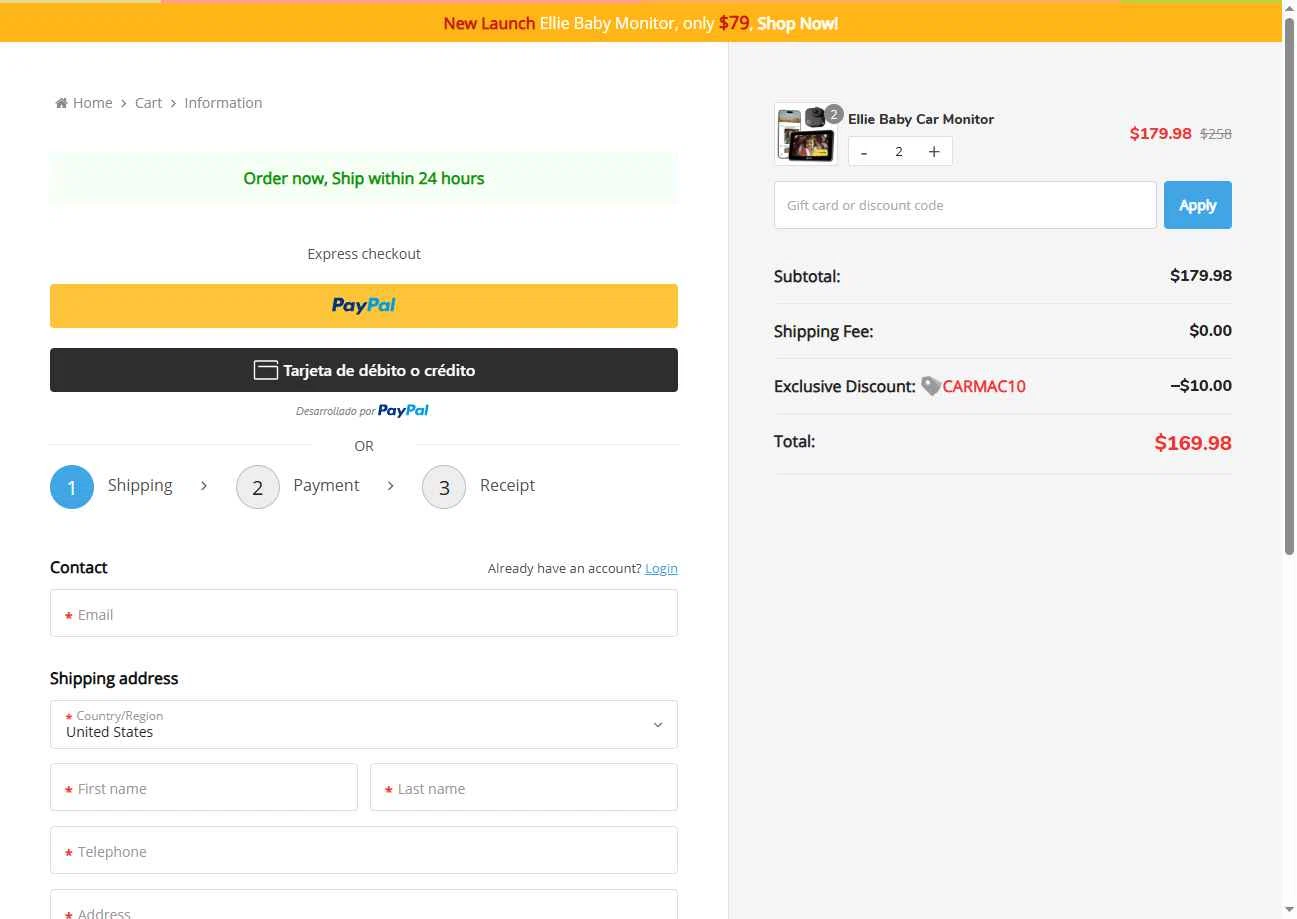Focus the Last name field
The width and height of the screenshot is (1297, 919).
(524, 787)
